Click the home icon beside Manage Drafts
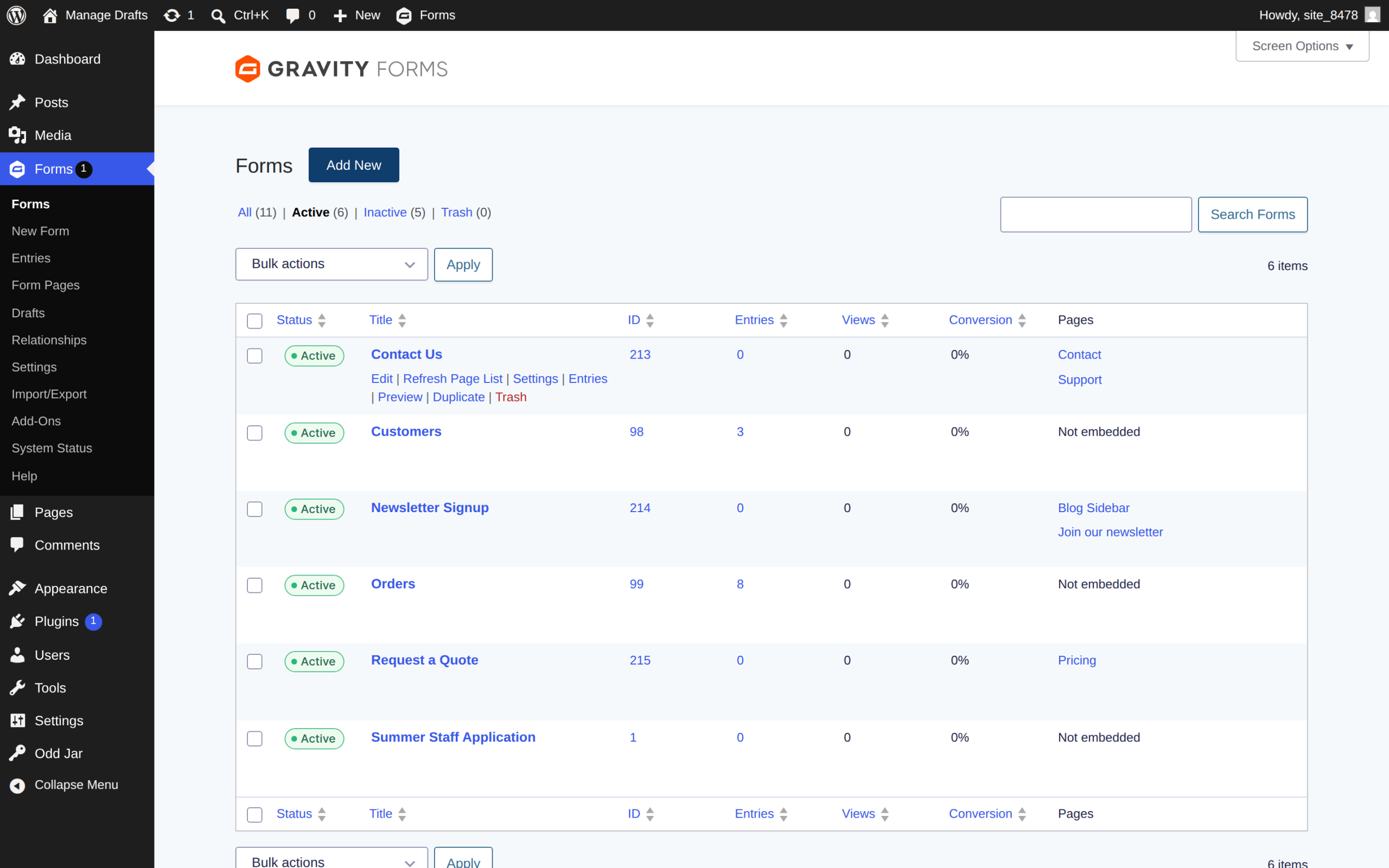This screenshot has width=1389, height=868. point(50,16)
